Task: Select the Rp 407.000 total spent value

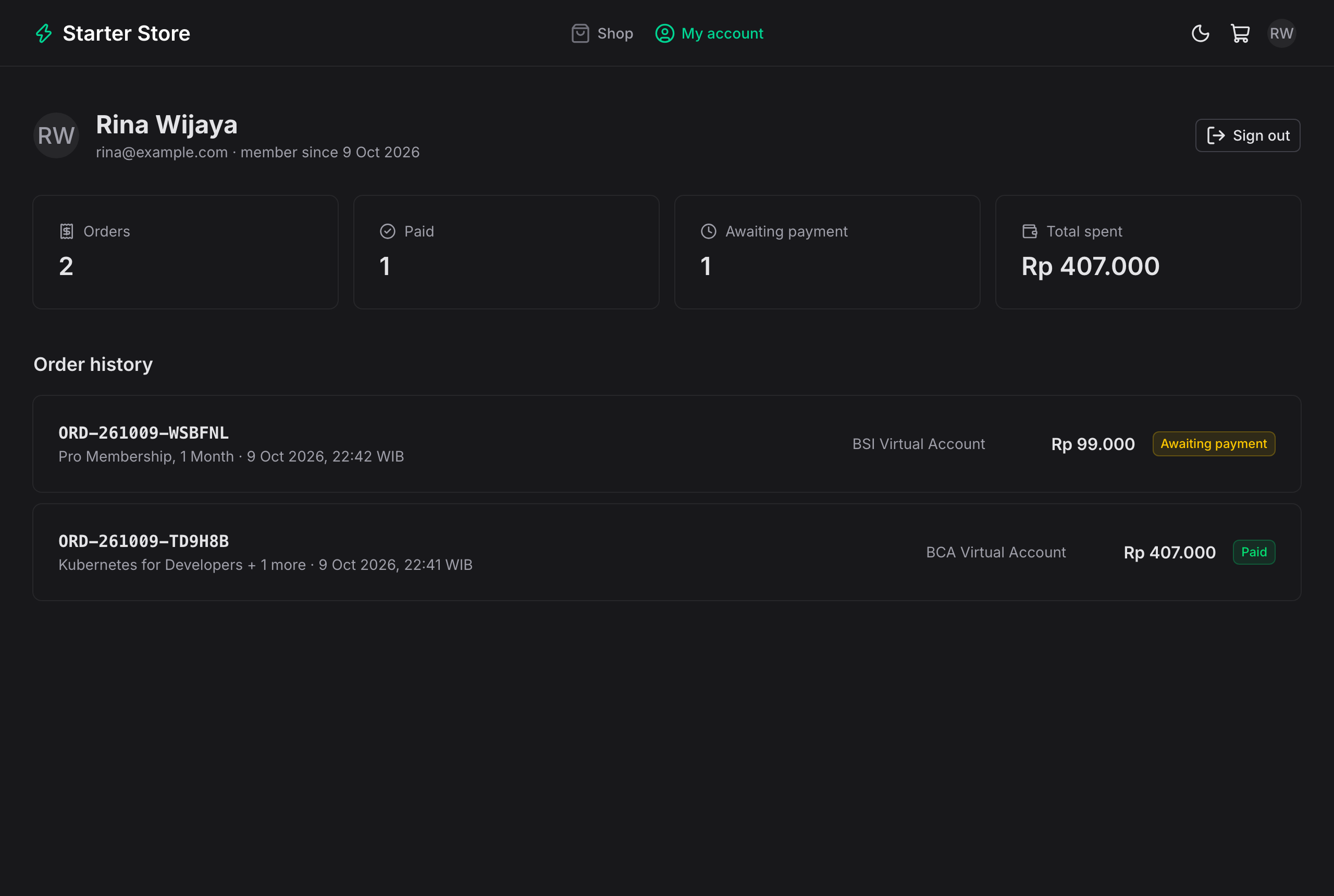Action: 1090,266
